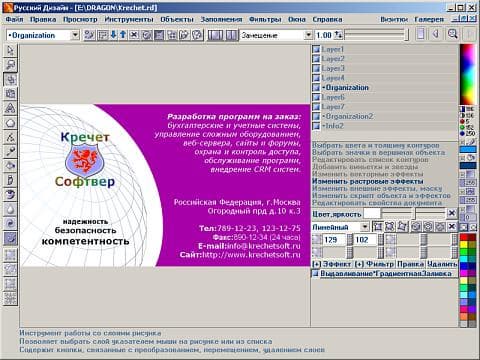Toggle the Info2 layer checkbox
This screenshot has height=360, width=480.
pos(316,126)
